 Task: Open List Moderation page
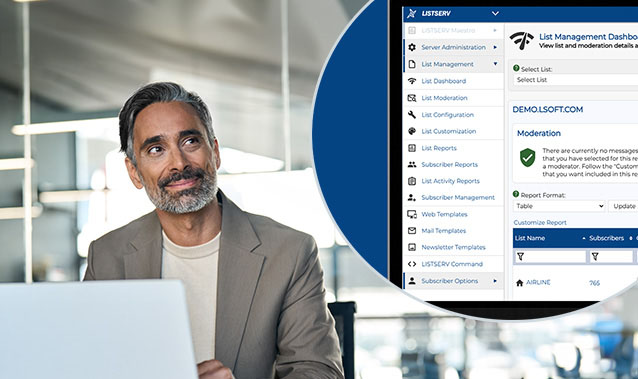(x=444, y=98)
